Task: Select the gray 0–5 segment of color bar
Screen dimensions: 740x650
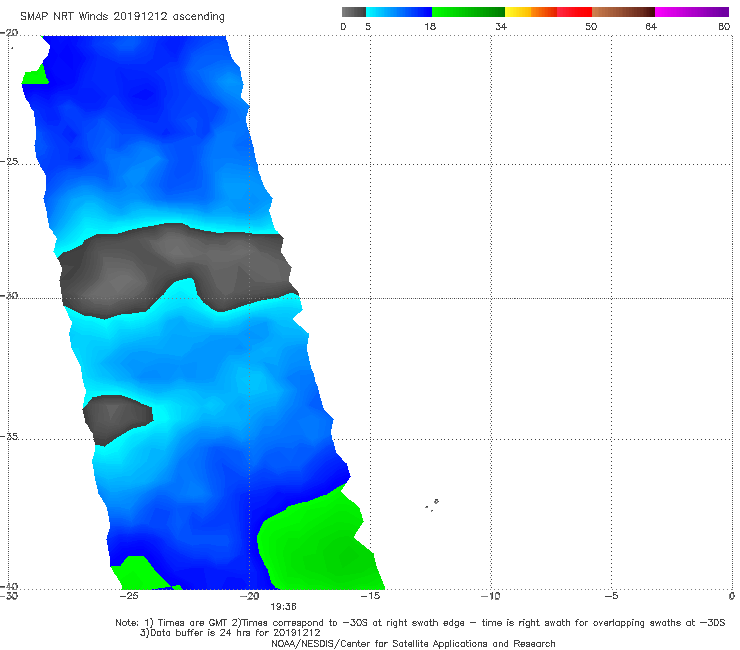Action: [354, 12]
